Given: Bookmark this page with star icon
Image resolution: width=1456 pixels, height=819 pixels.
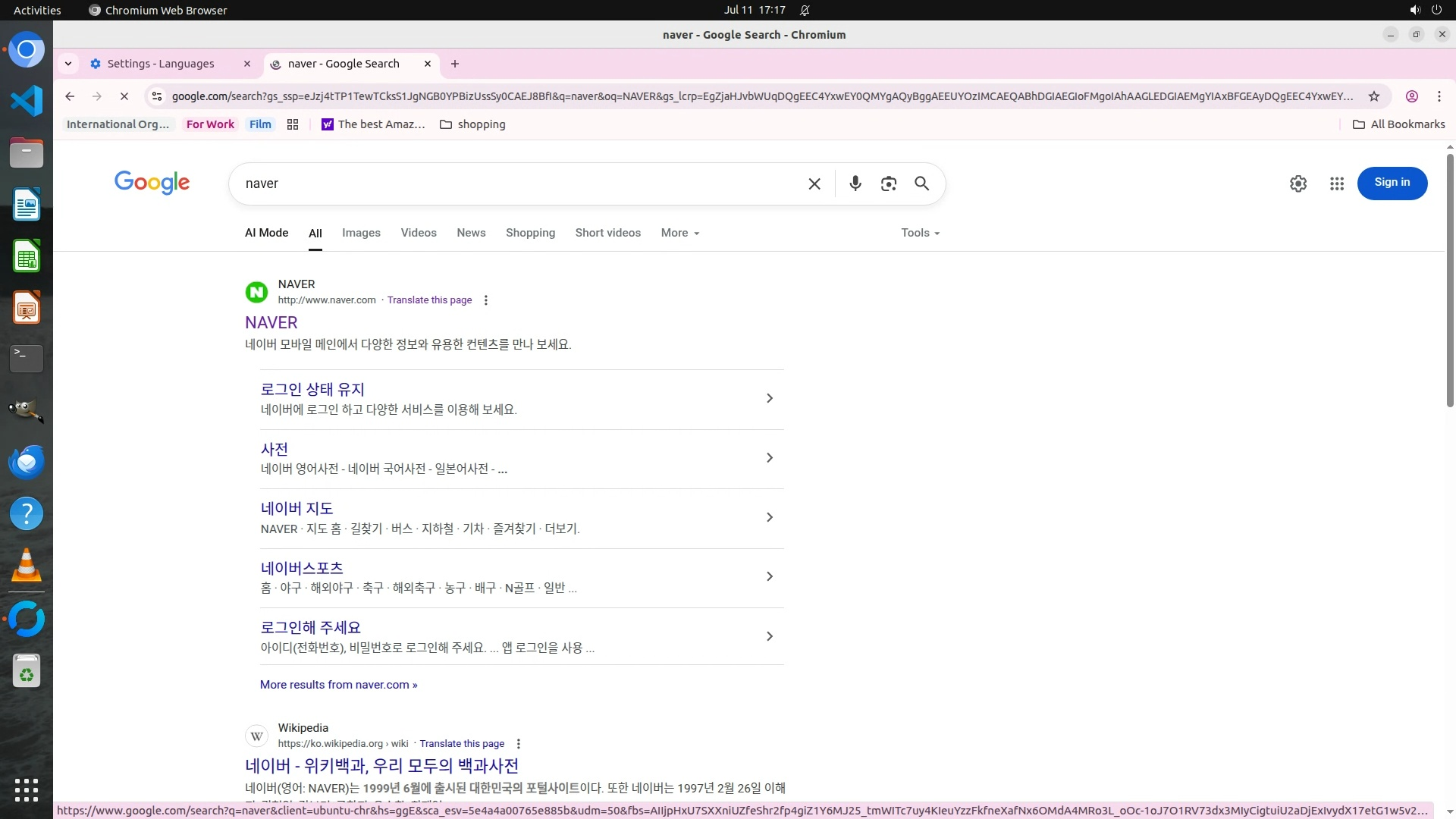Looking at the screenshot, I should pos(1373,96).
